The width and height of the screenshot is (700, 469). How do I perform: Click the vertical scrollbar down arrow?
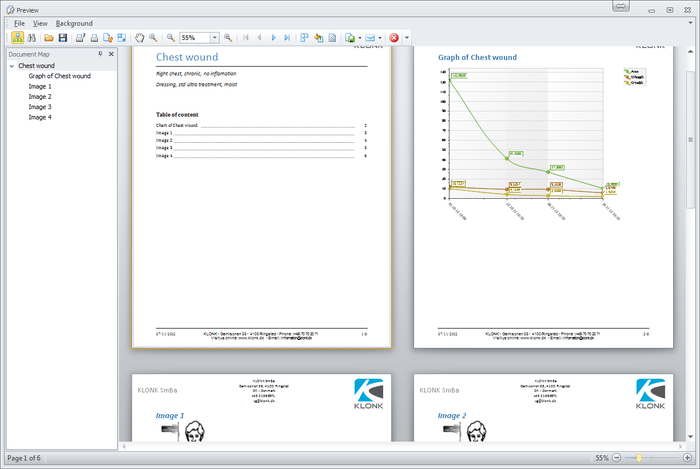point(690,437)
